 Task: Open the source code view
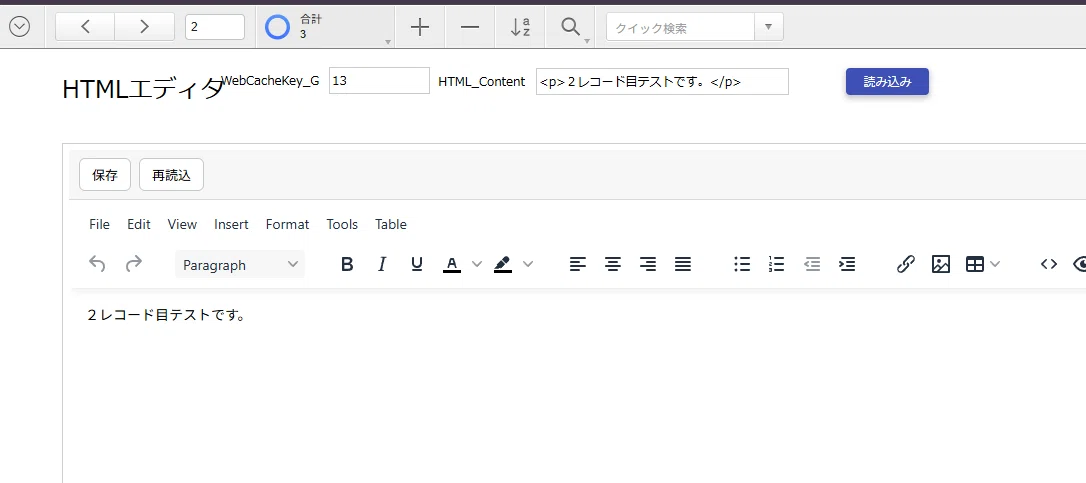pyautogui.click(x=1049, y=264)
